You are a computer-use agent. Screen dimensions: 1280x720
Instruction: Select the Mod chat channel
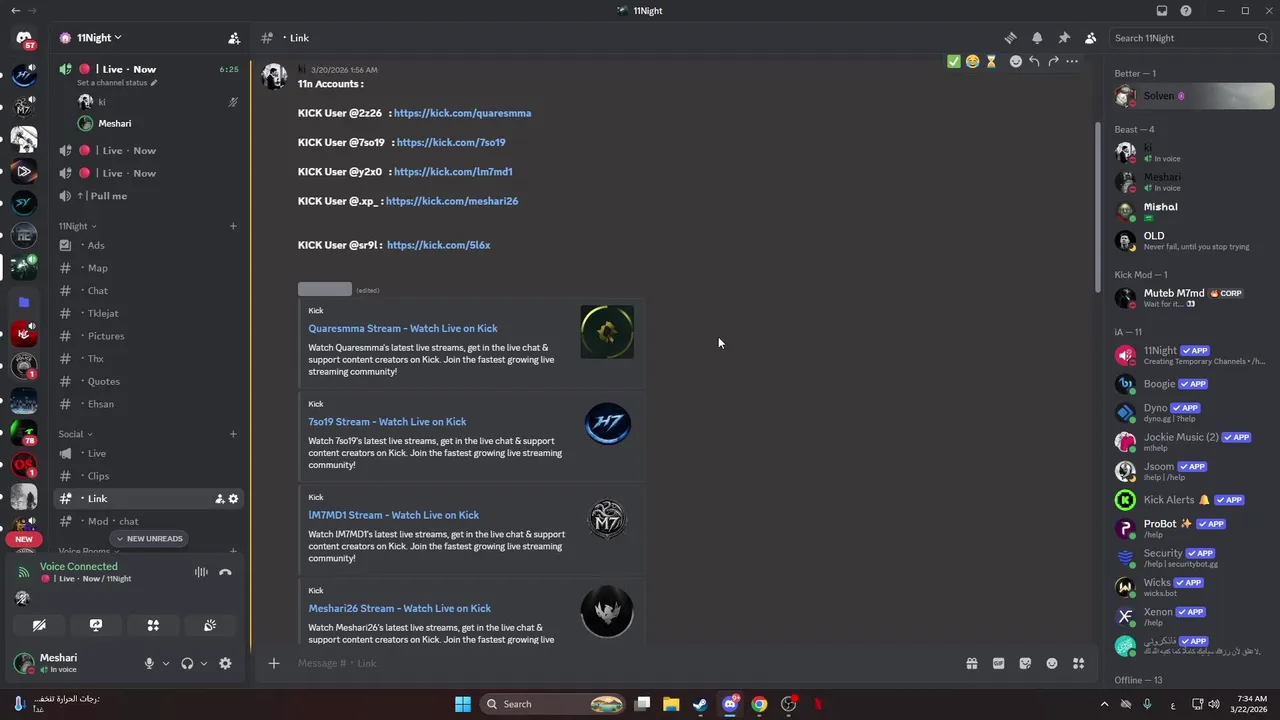[148, 521]
